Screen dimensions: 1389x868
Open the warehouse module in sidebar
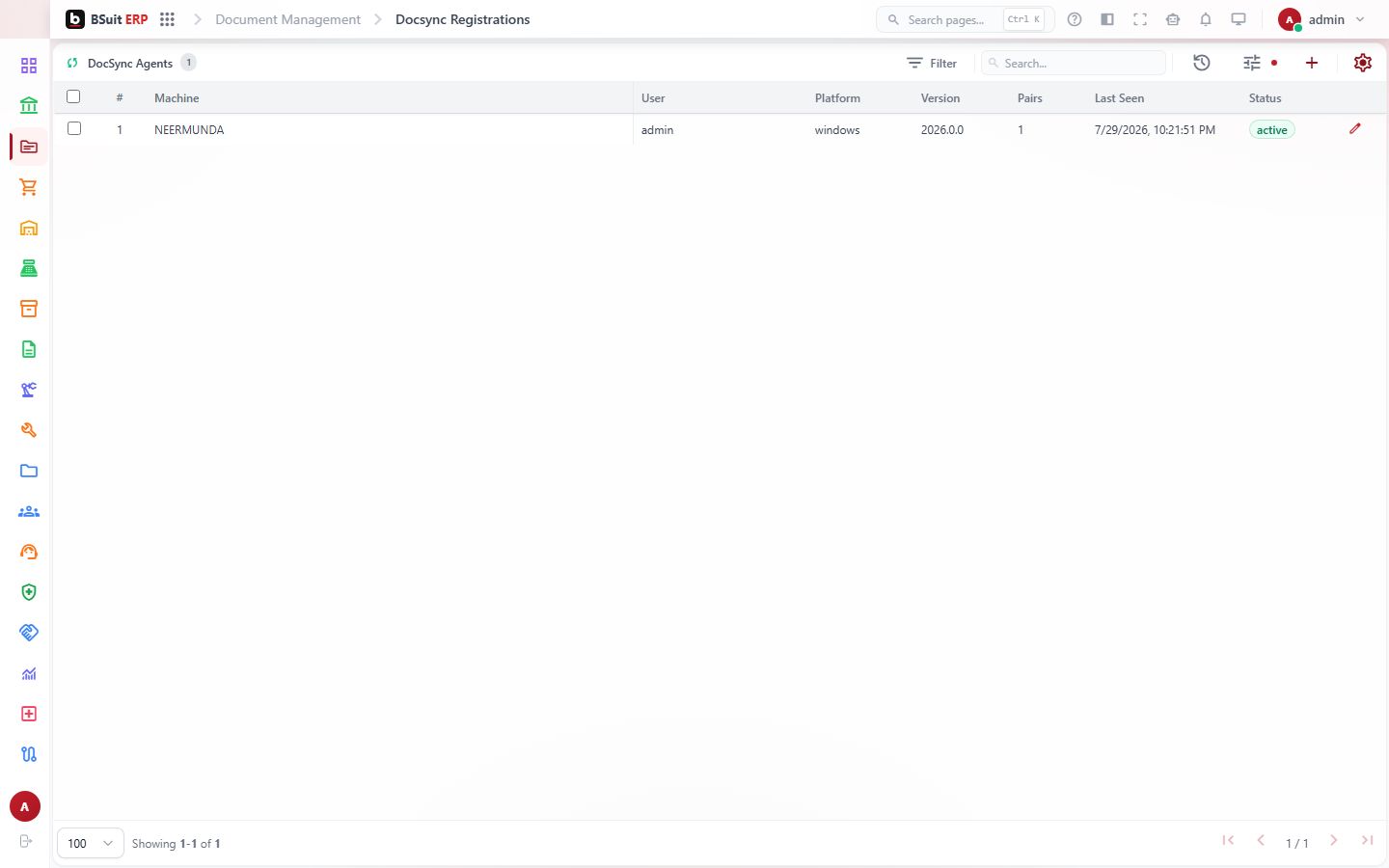pyautogui.click(x=29, y=228)
